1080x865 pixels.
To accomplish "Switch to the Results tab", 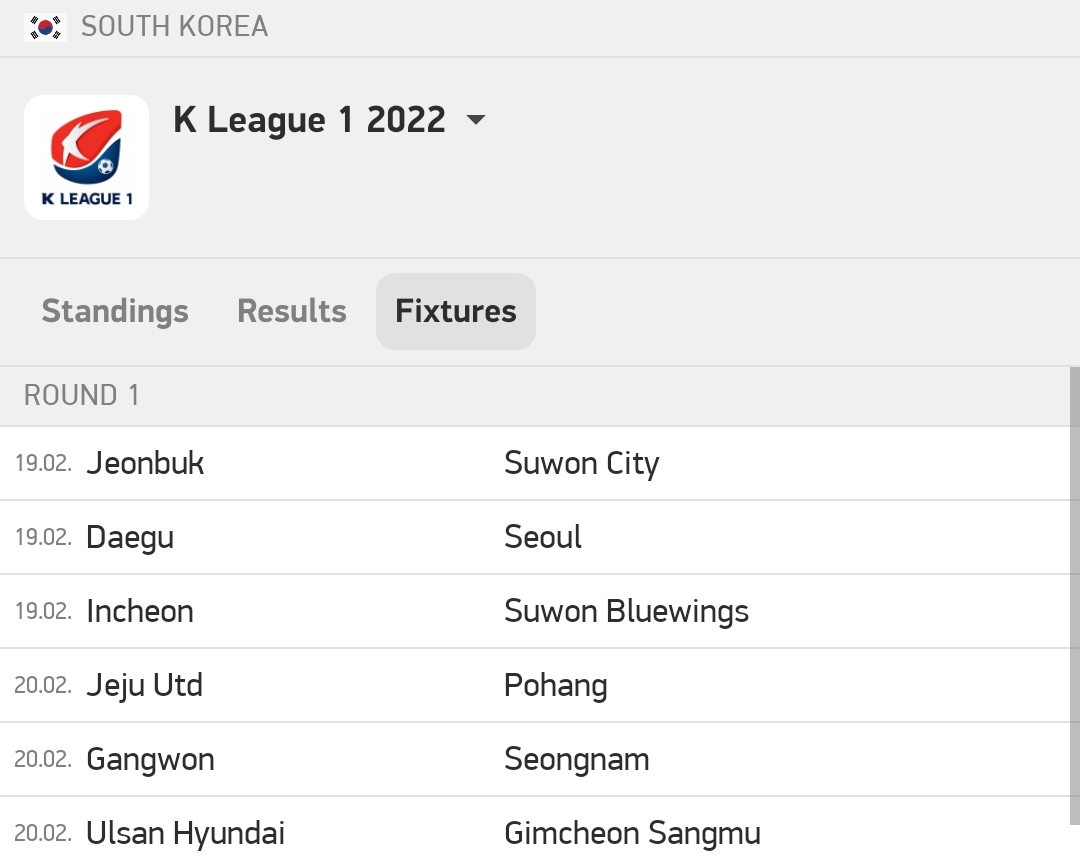I will [292, 311].
